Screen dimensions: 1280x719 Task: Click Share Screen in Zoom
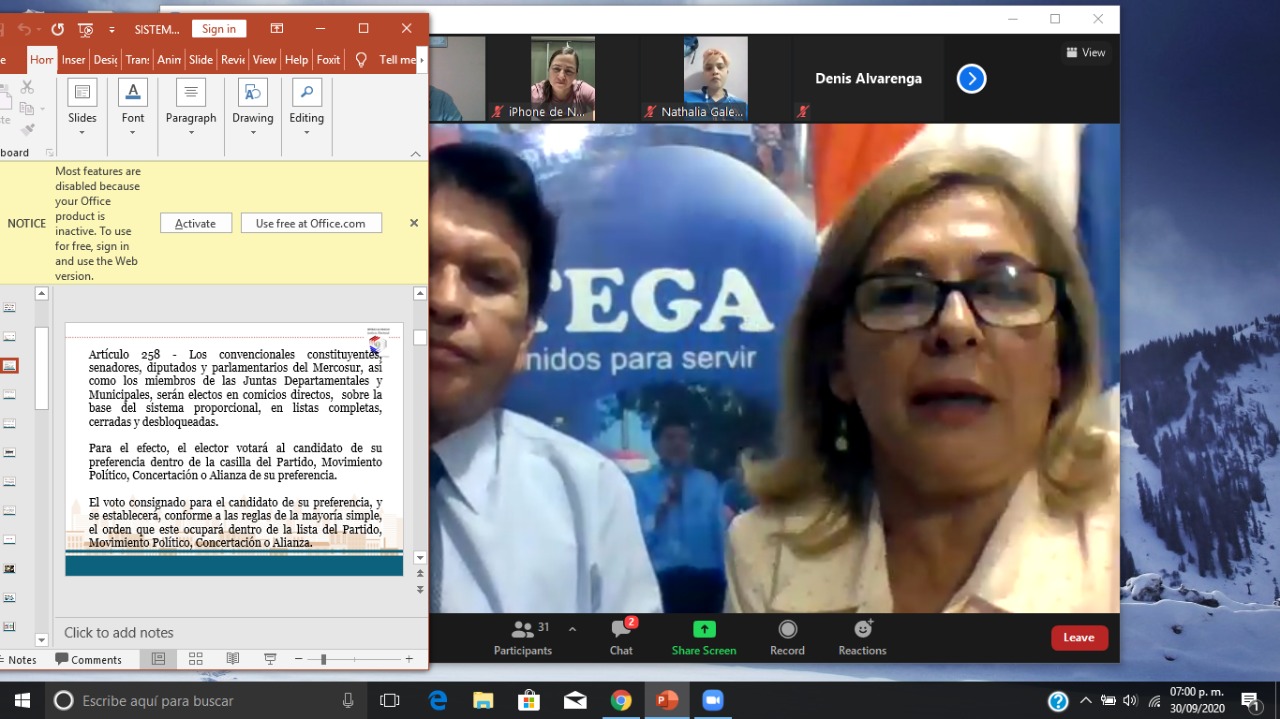click(x=704, y=637)
